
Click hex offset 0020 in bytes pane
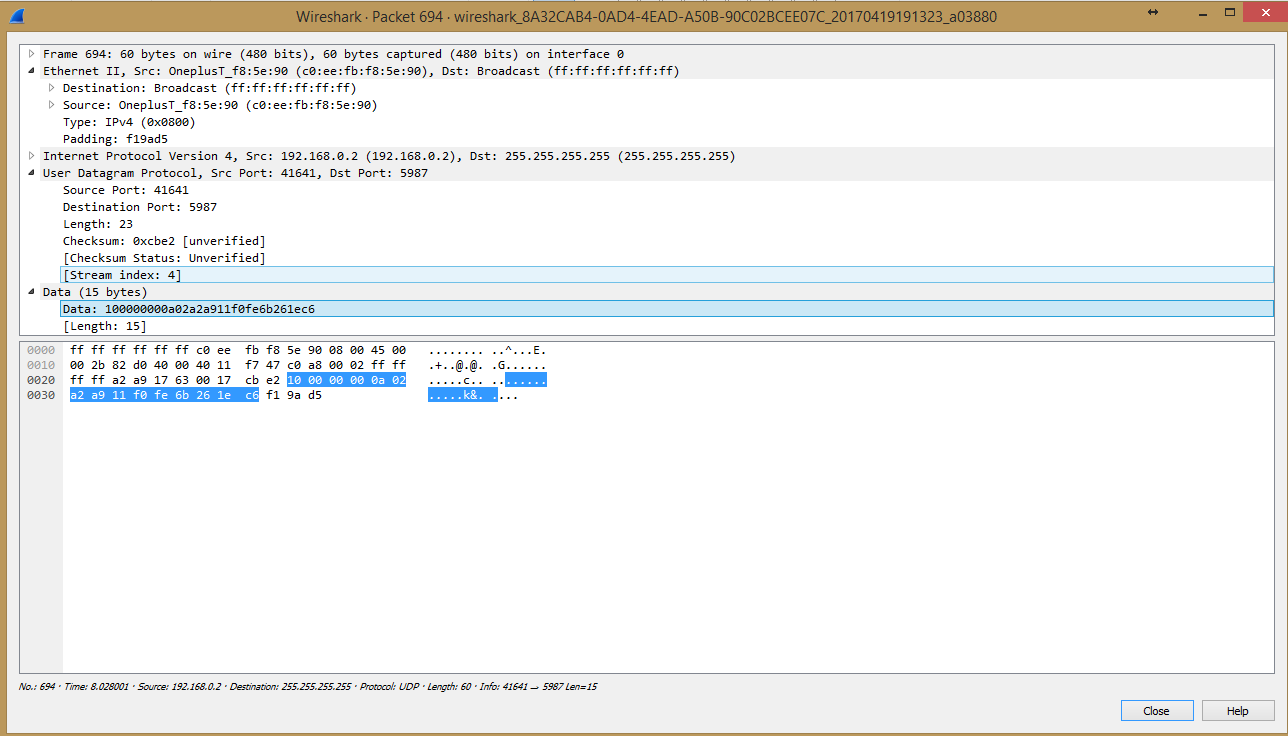[x=41, y=380]
